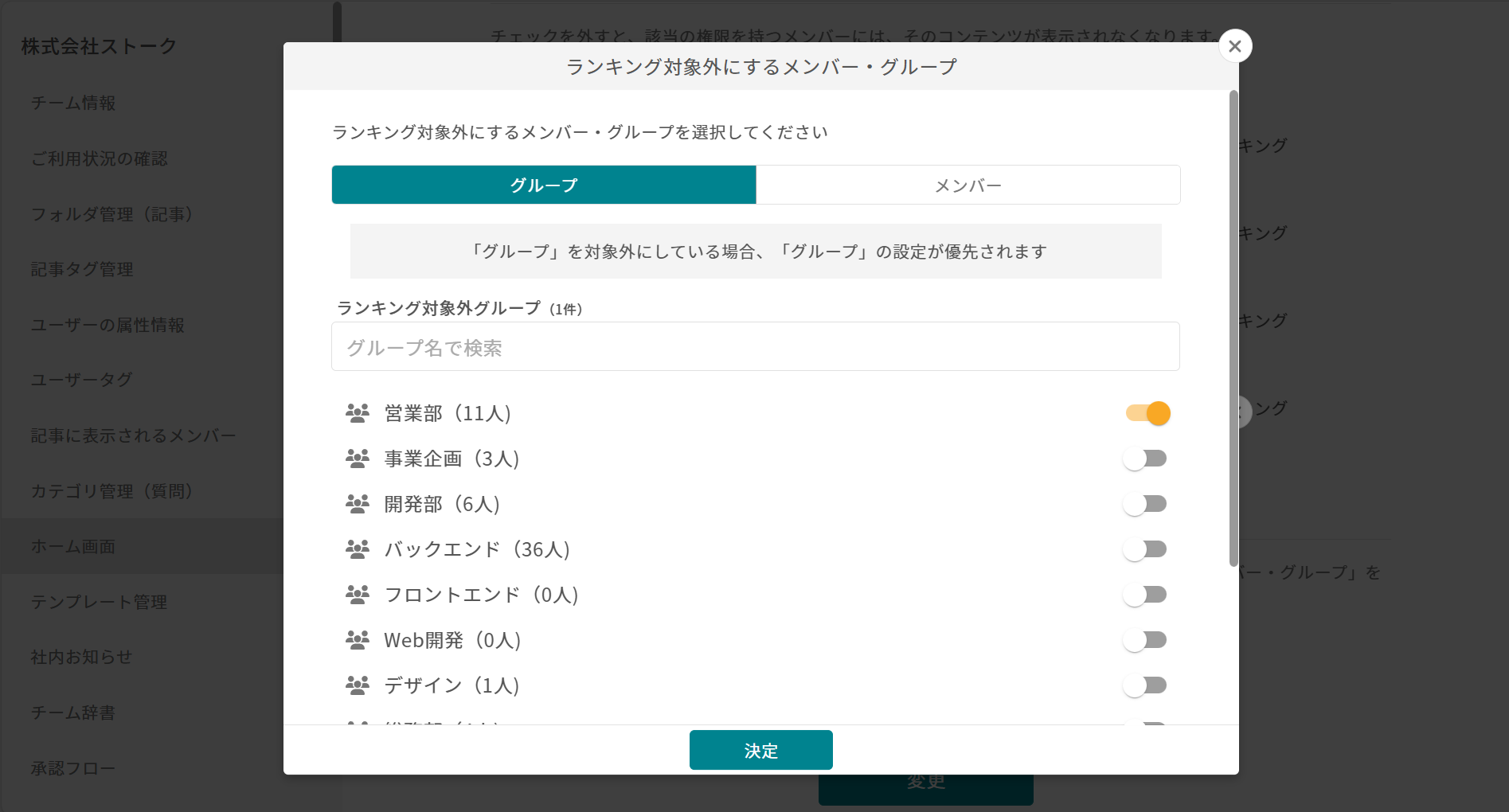This screenshot has height=812, width=1509.
Task: Turn on the 開発部 toggle
Action: 1145,504
